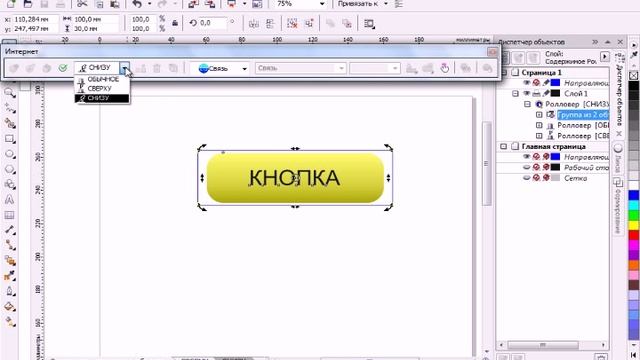
Task: Click the rotation angle input field
Action: [213, 23]
